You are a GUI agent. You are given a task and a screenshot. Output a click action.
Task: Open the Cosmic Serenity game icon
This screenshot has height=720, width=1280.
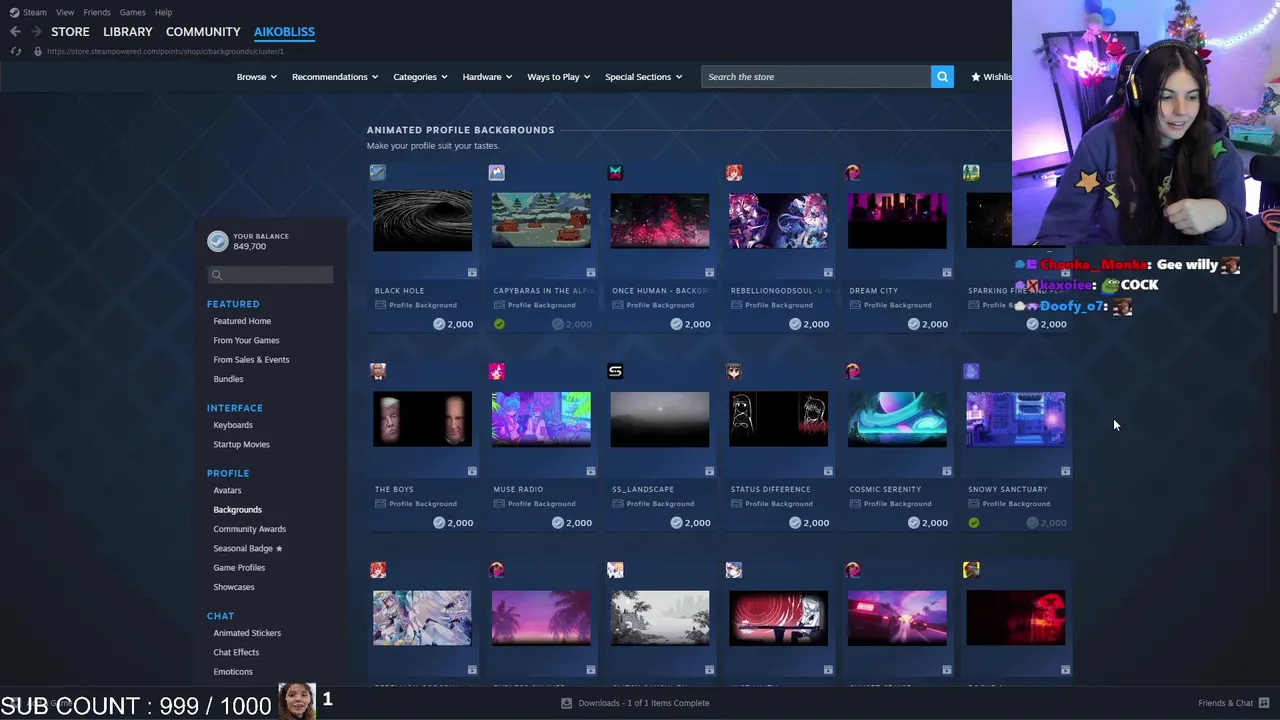853,372
